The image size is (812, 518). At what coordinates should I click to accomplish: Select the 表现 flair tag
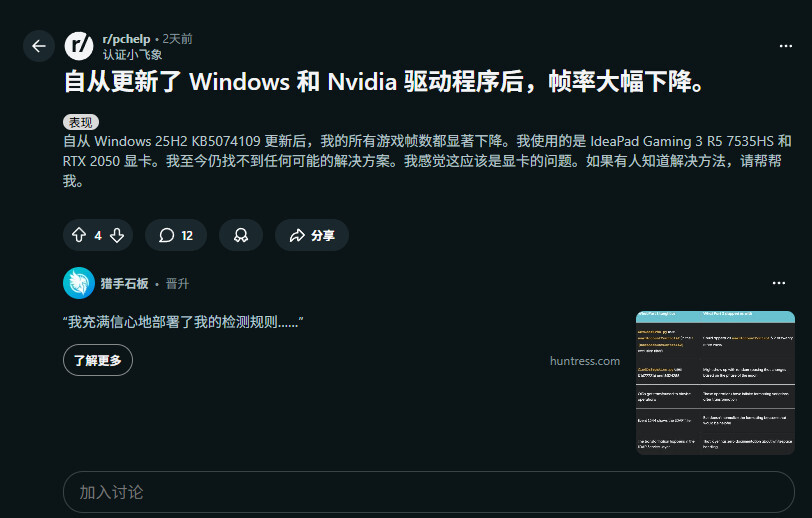[81, 122]
